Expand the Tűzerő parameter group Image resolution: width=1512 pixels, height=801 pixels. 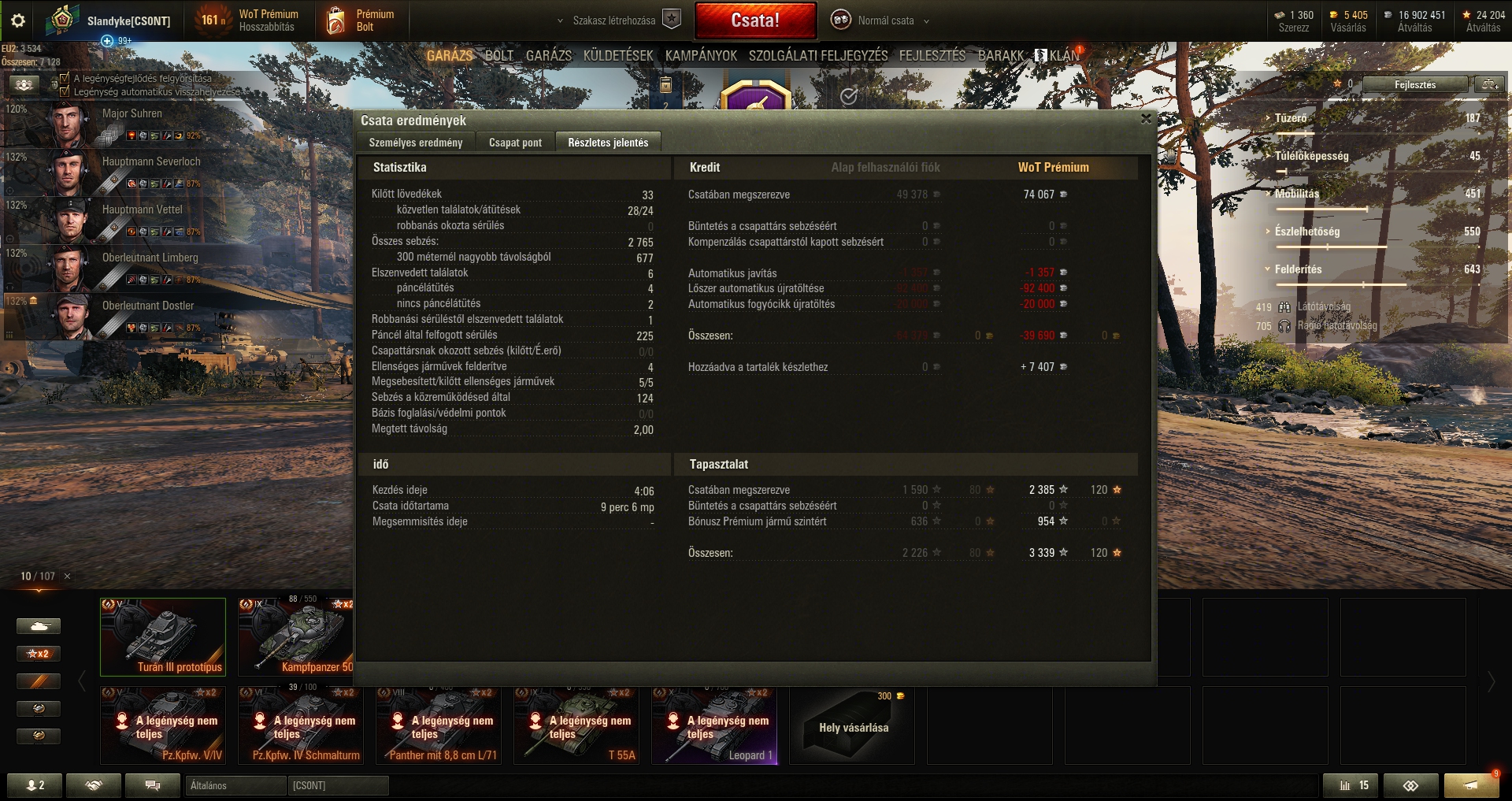pyautogui.click(x=1290, y=118)
